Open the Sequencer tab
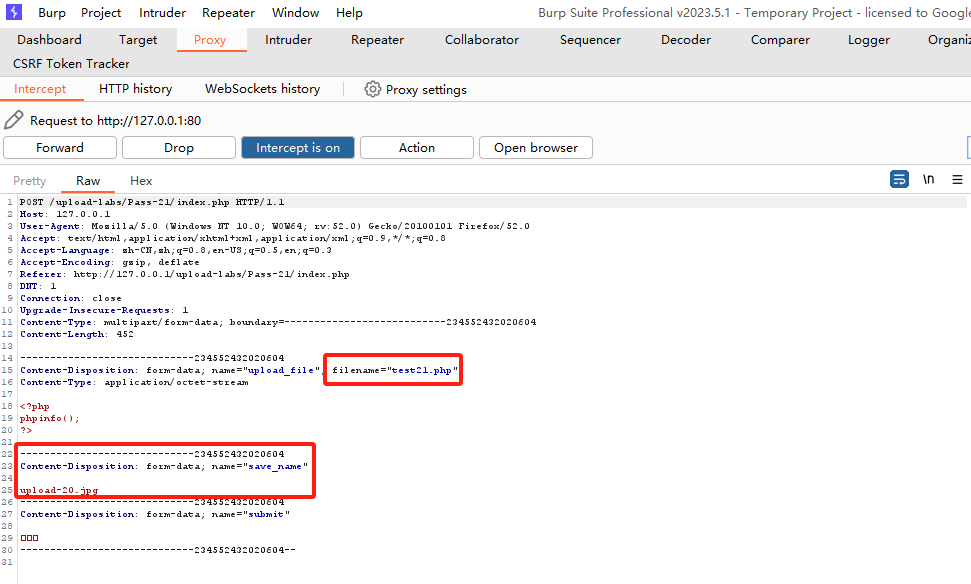This screenshot has width=971, height=584. pos(590,40)
